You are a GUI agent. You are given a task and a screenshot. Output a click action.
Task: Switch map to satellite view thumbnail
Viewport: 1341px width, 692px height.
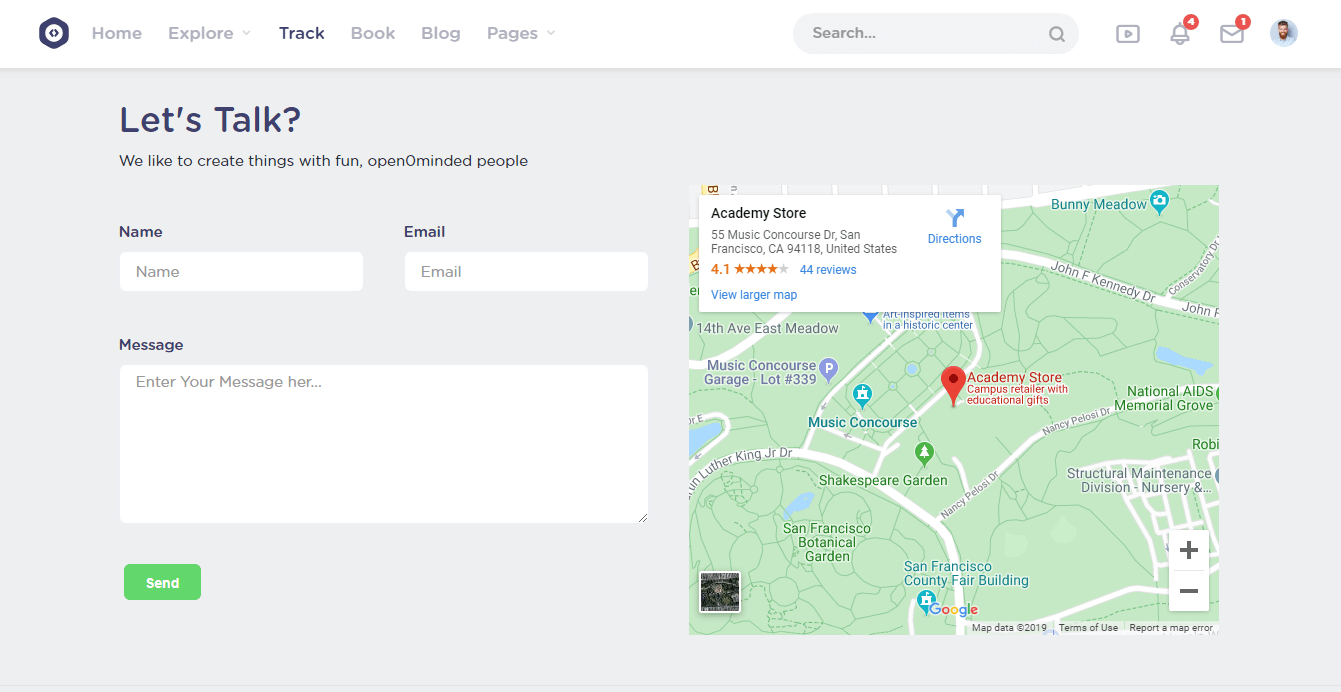[x=720, y=591]
